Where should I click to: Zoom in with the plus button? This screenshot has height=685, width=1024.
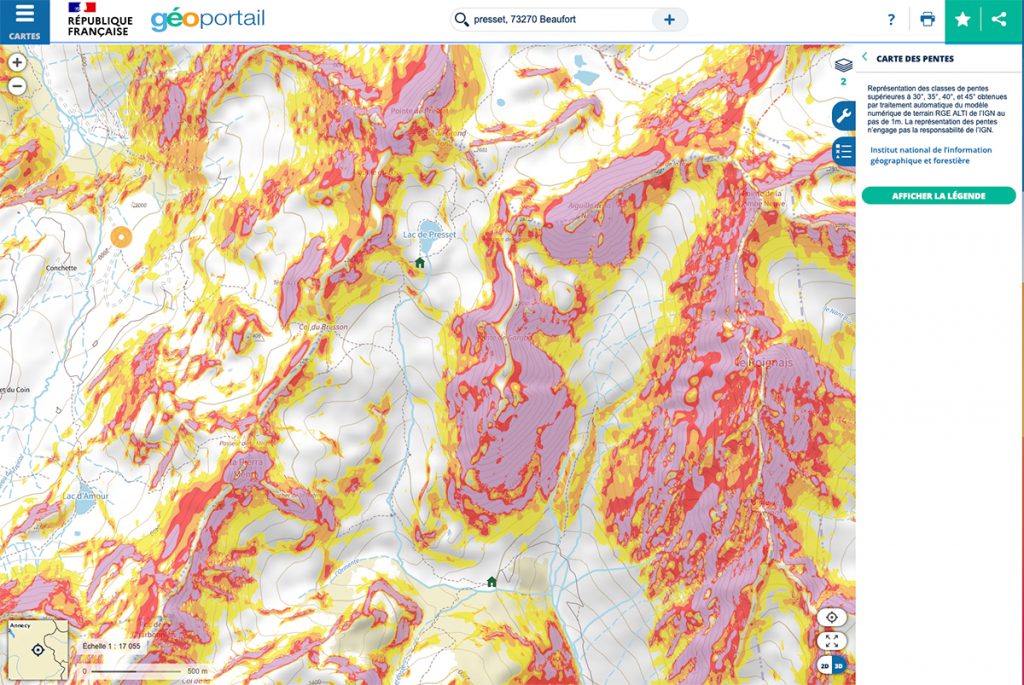pyautogui.click(x=17, y=62)
